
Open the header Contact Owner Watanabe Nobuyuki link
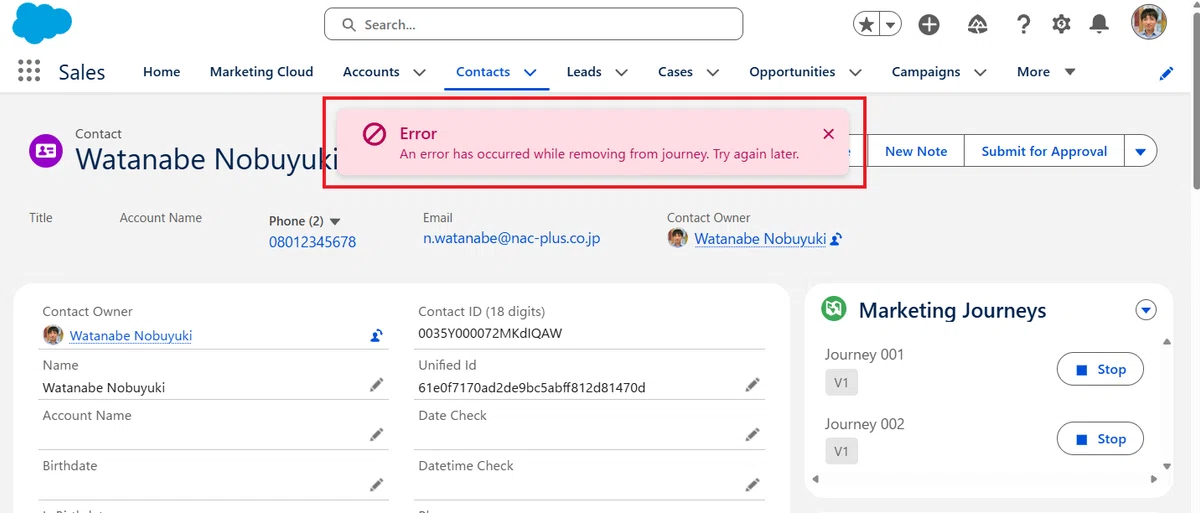[x=760, y=239]
